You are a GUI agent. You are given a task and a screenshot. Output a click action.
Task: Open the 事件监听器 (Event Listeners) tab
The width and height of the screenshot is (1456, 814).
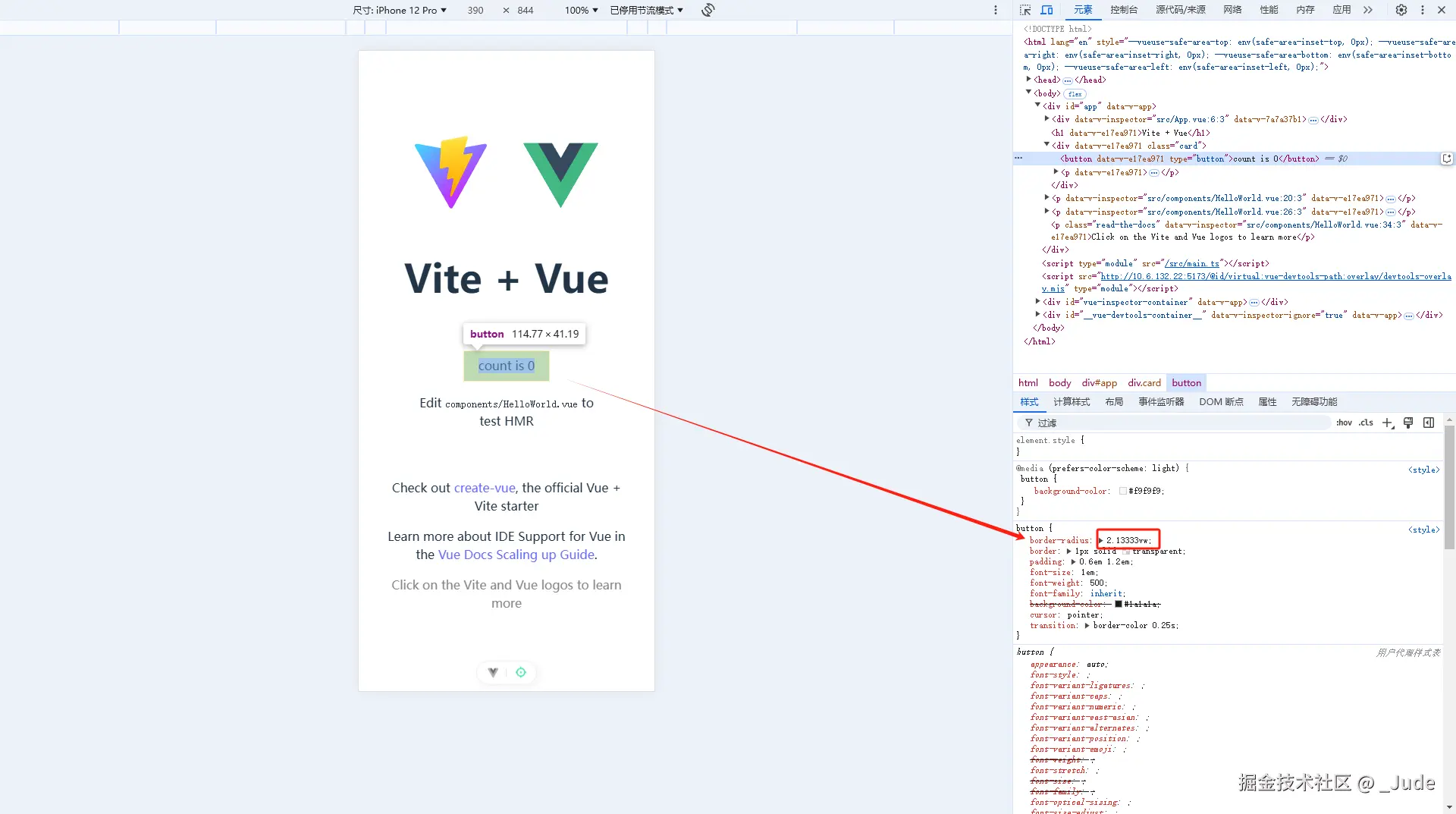(1161, 402)
